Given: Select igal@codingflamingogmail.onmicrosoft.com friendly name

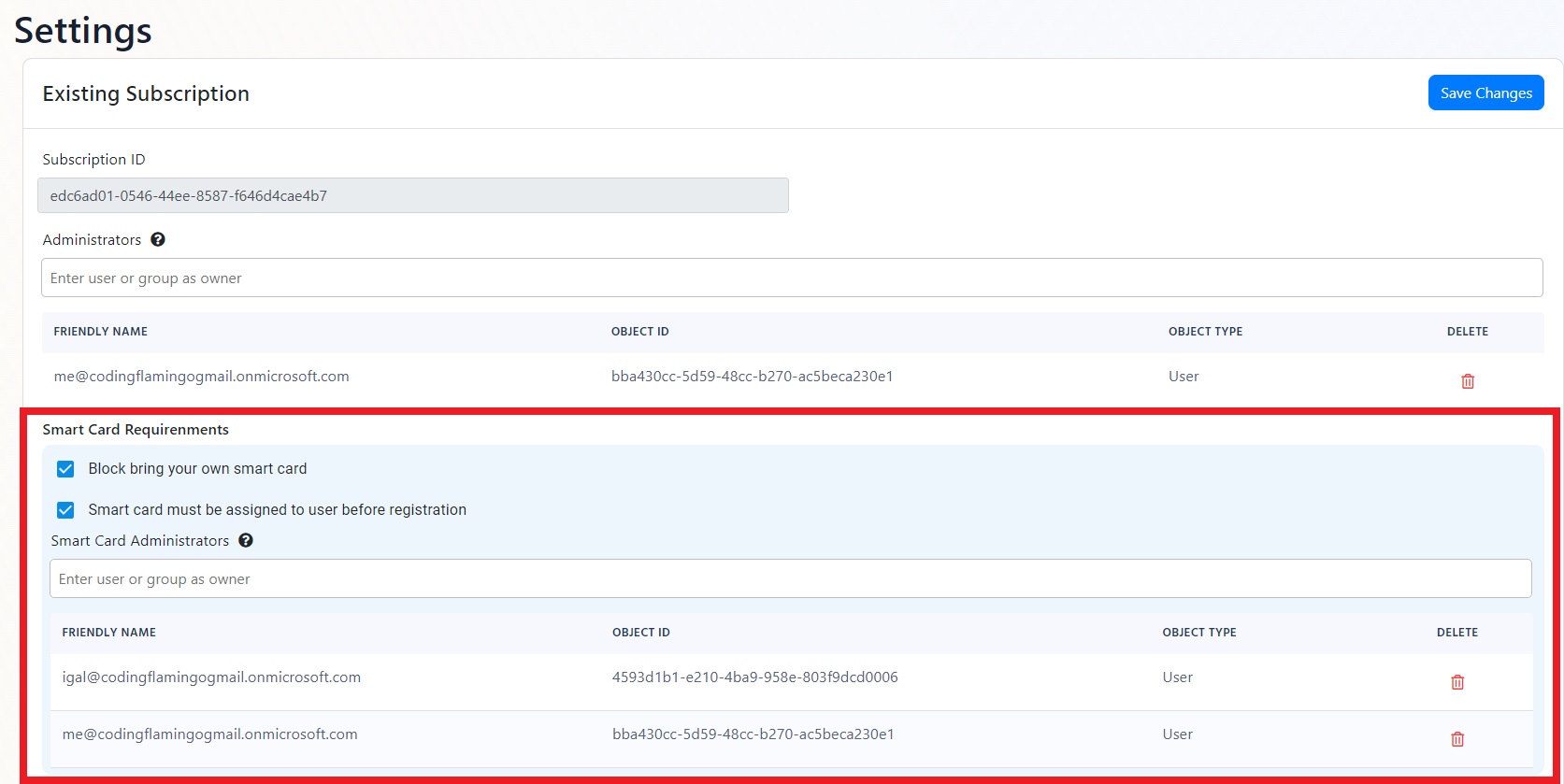Looking at the screenshot, I should [211, 677].
